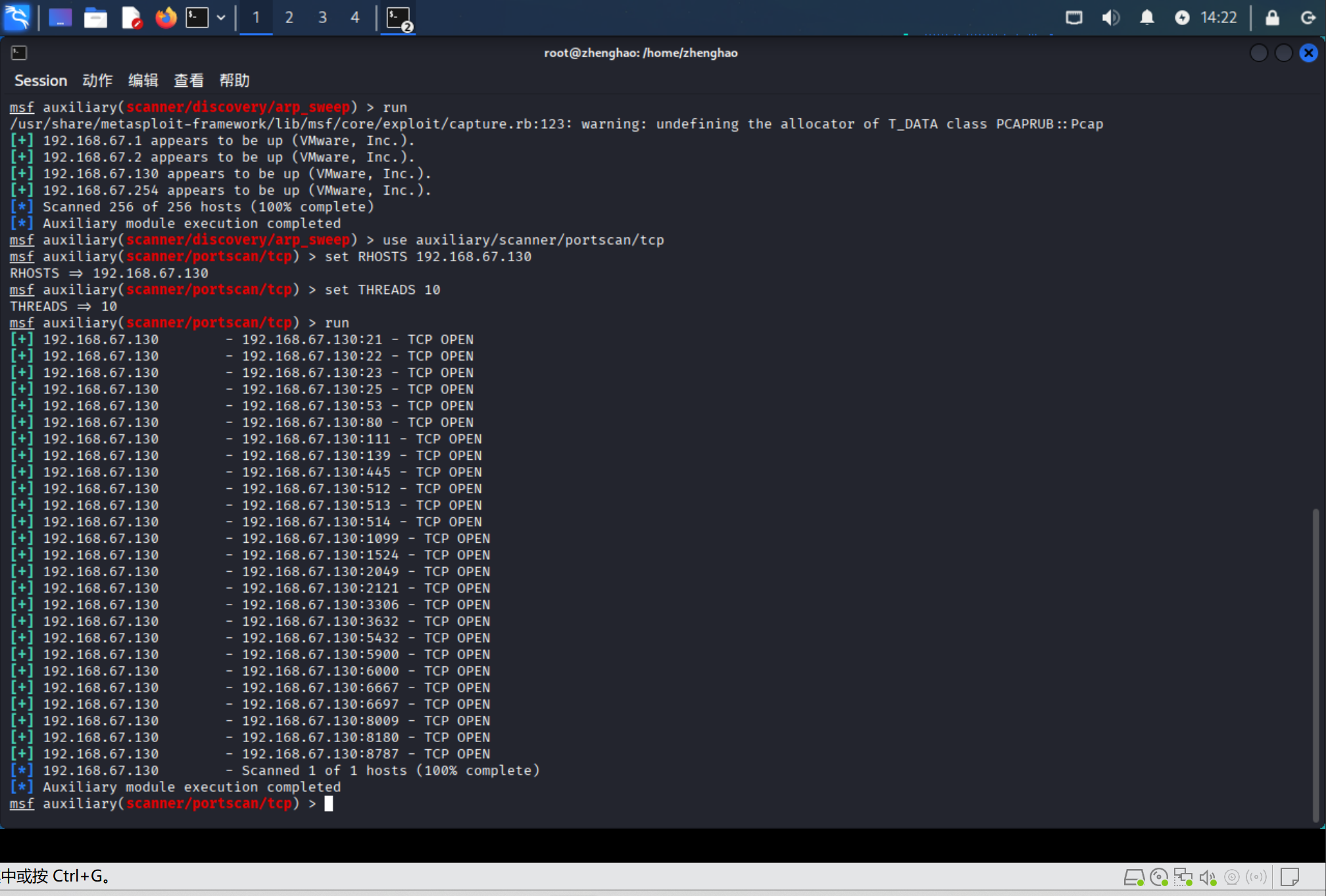Mute the volume speaker icon
The width and height of the screenshot is (1326, 896).
coord(1110,17)
